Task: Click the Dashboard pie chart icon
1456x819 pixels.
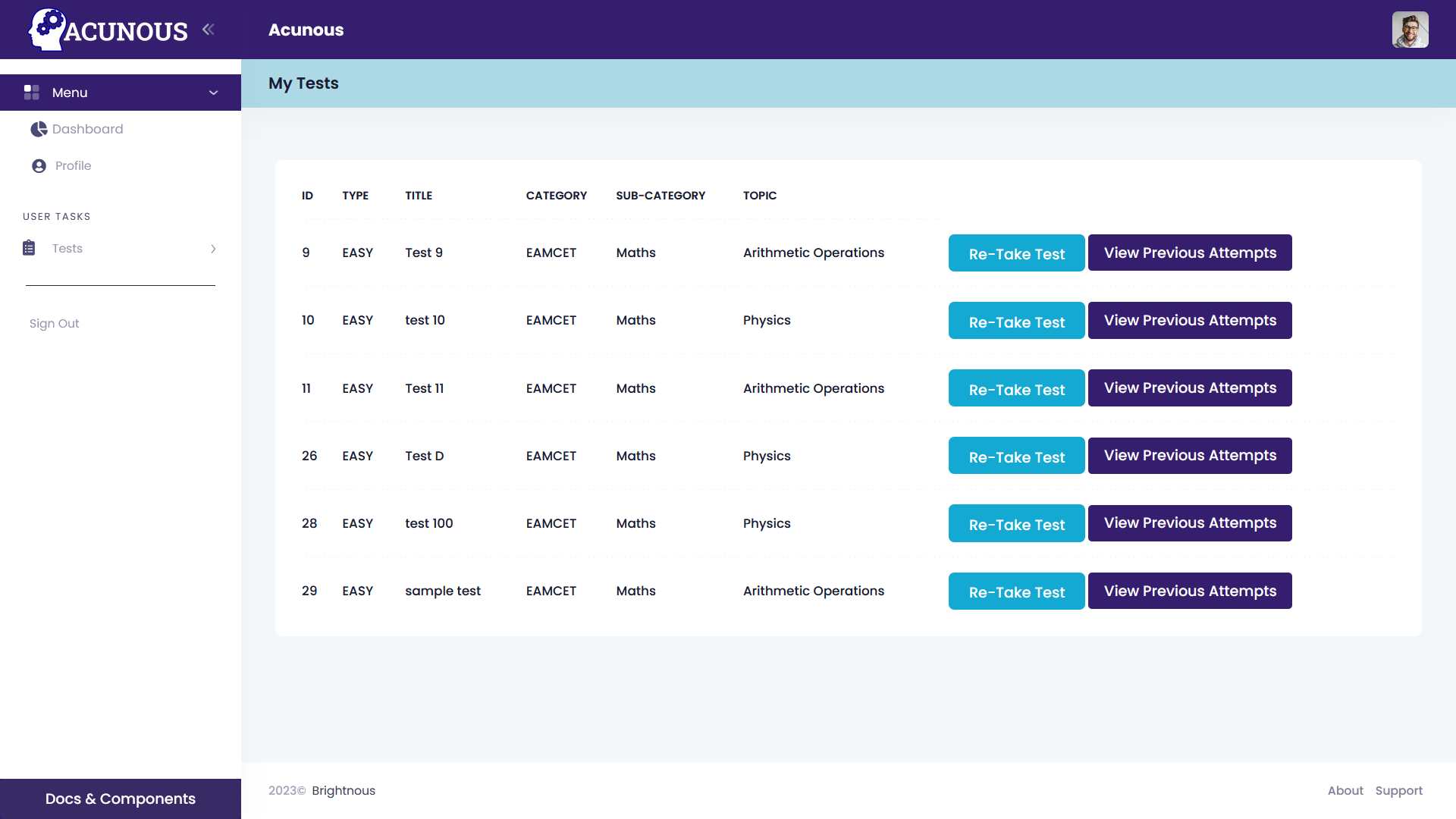Action: point(39,130)
